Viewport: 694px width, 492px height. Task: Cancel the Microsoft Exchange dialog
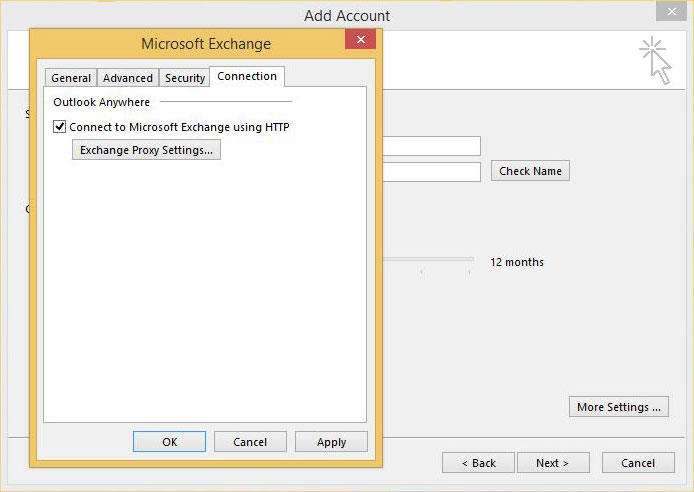250,442
